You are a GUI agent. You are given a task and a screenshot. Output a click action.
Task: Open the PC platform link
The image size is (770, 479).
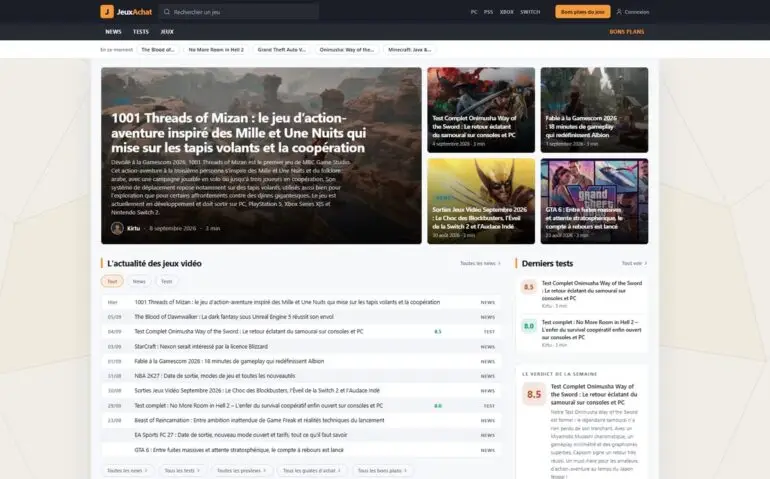pos(474,12)
